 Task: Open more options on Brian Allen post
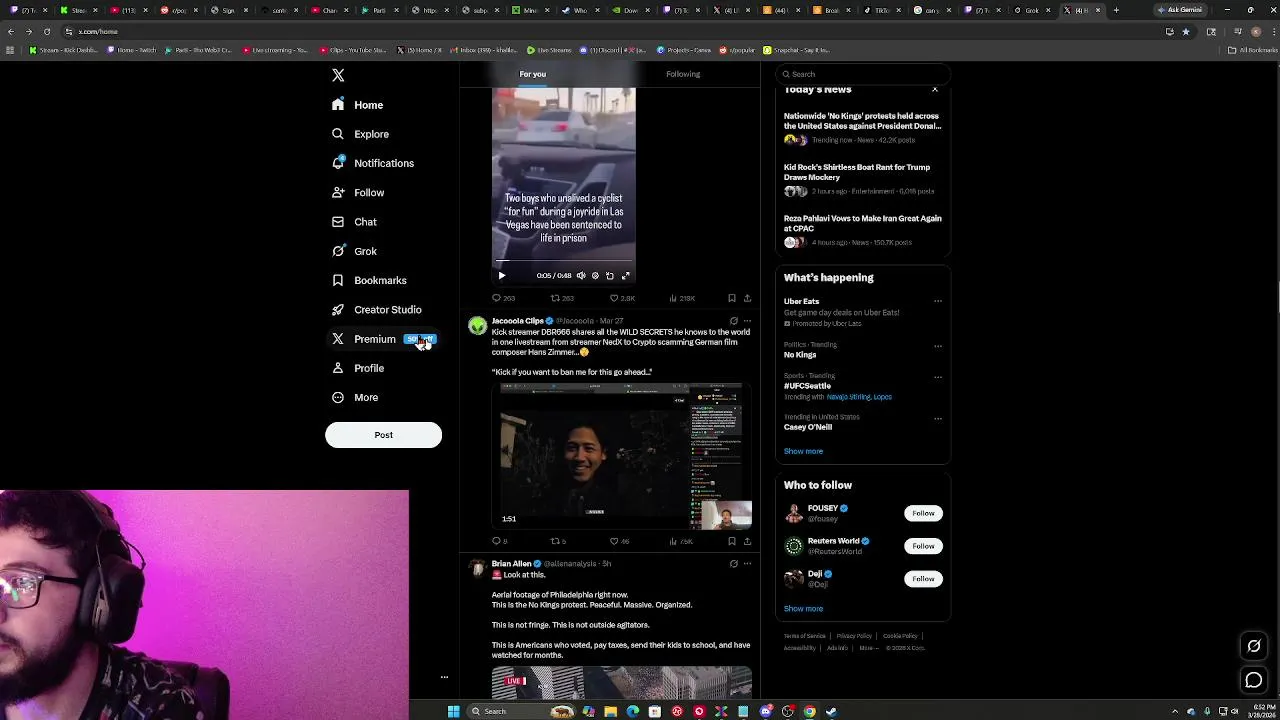coord(747,564)
